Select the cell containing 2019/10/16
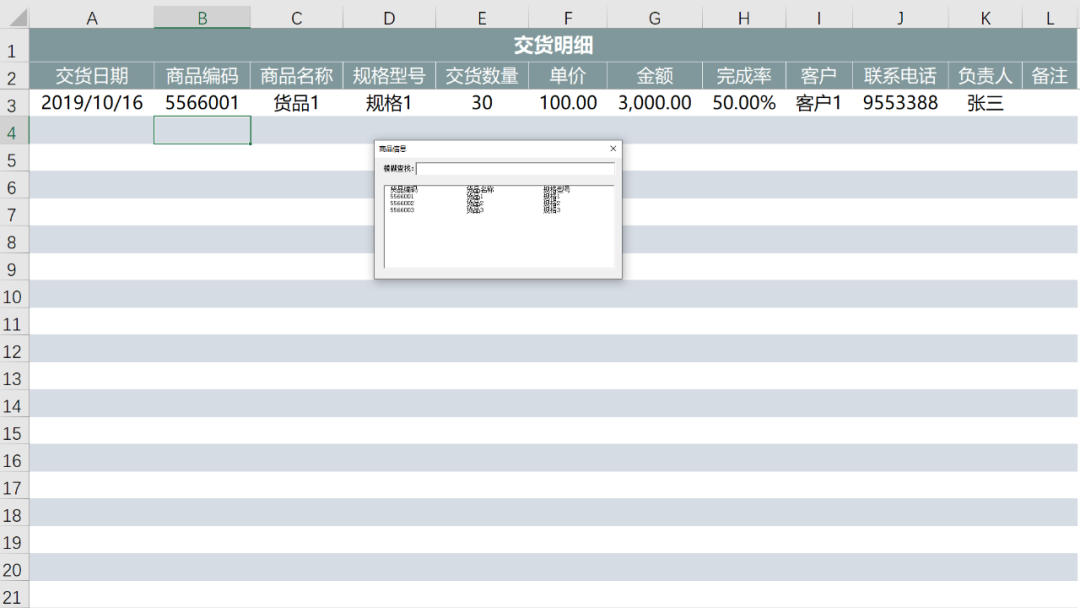The width and height of the screenshot is (1080, 608). pyautogui.click(x=92, y=103)
